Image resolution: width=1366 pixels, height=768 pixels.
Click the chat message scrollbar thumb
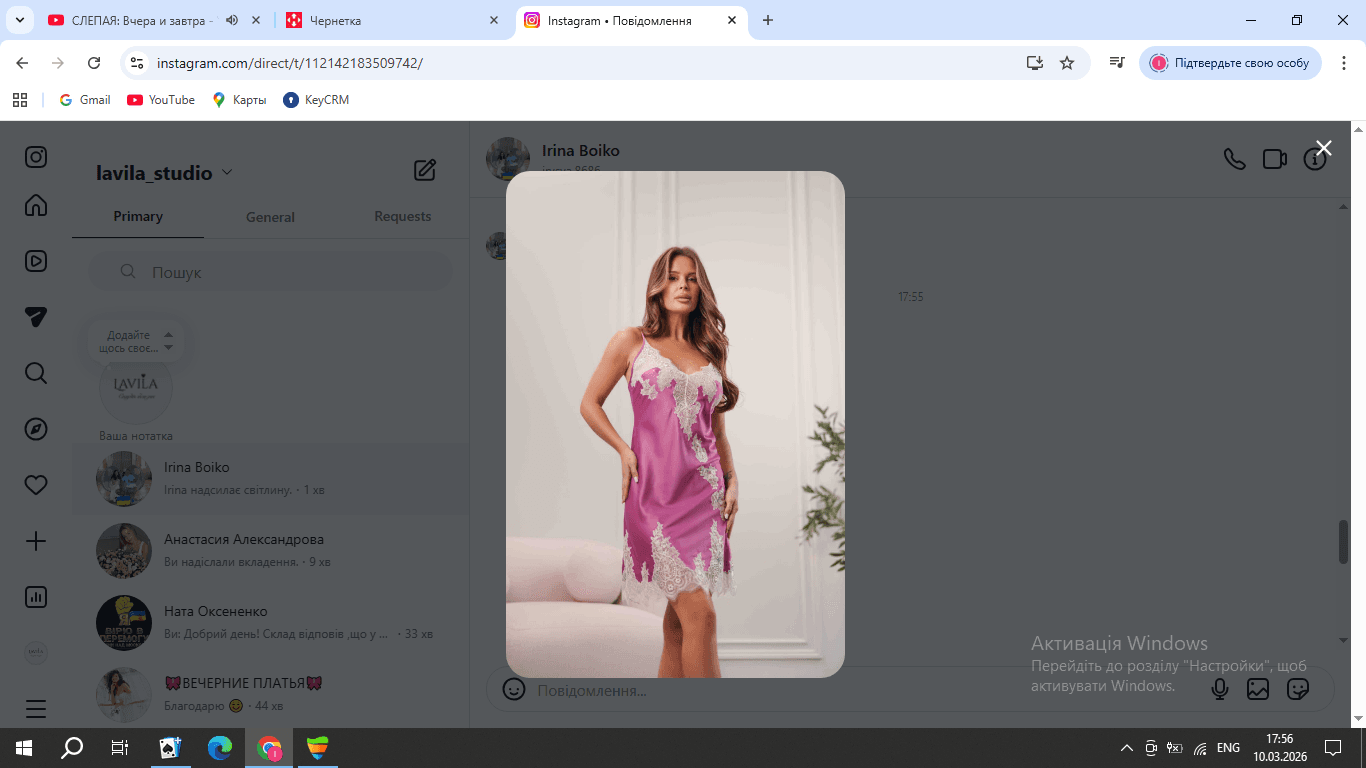[1344, 542]
